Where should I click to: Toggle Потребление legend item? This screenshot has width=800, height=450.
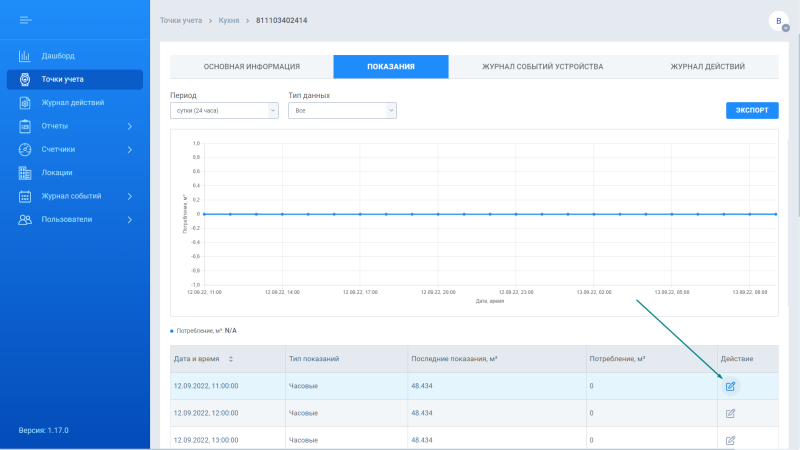pos(204,331)
